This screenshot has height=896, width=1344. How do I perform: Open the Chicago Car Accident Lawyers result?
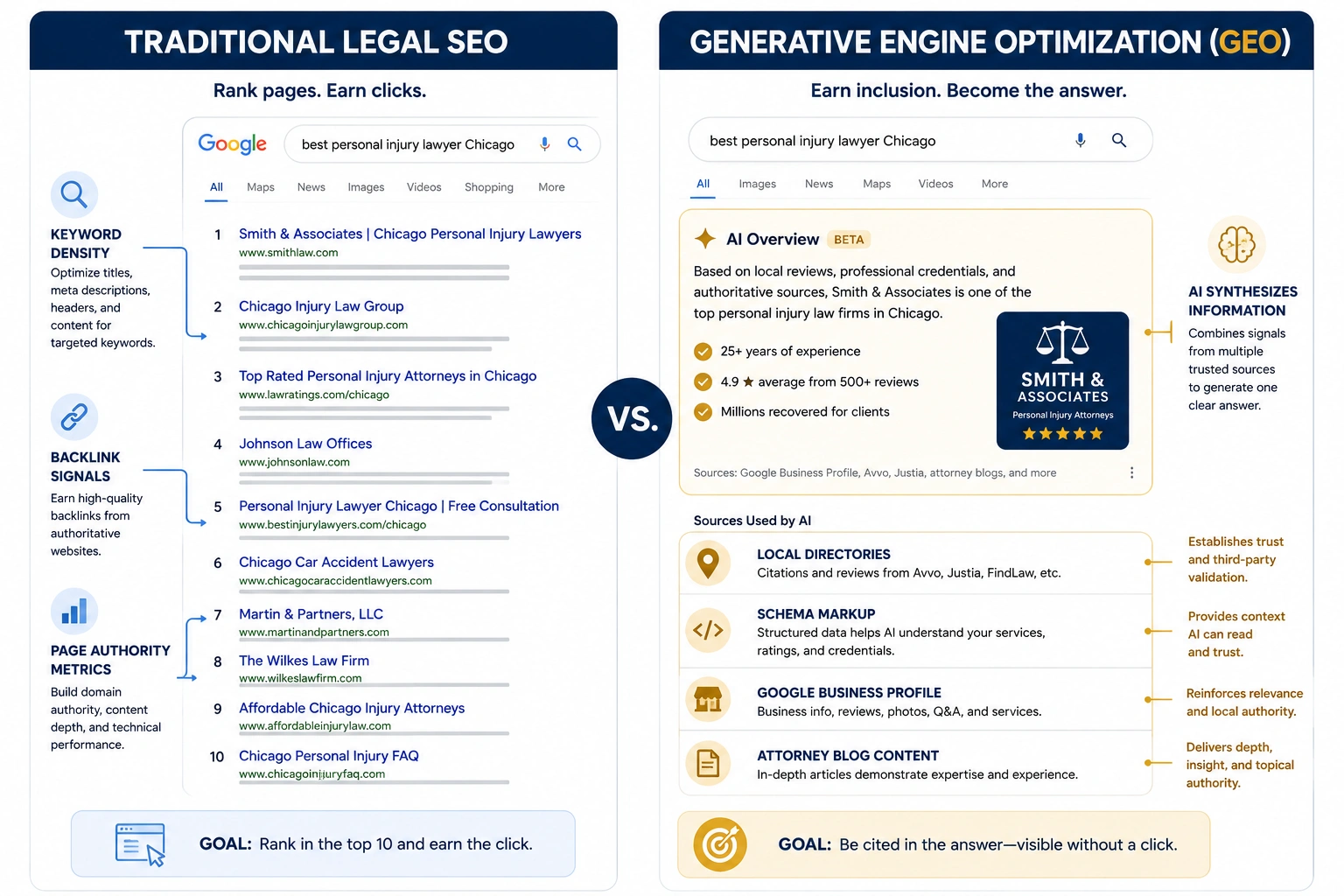(336, 562)
